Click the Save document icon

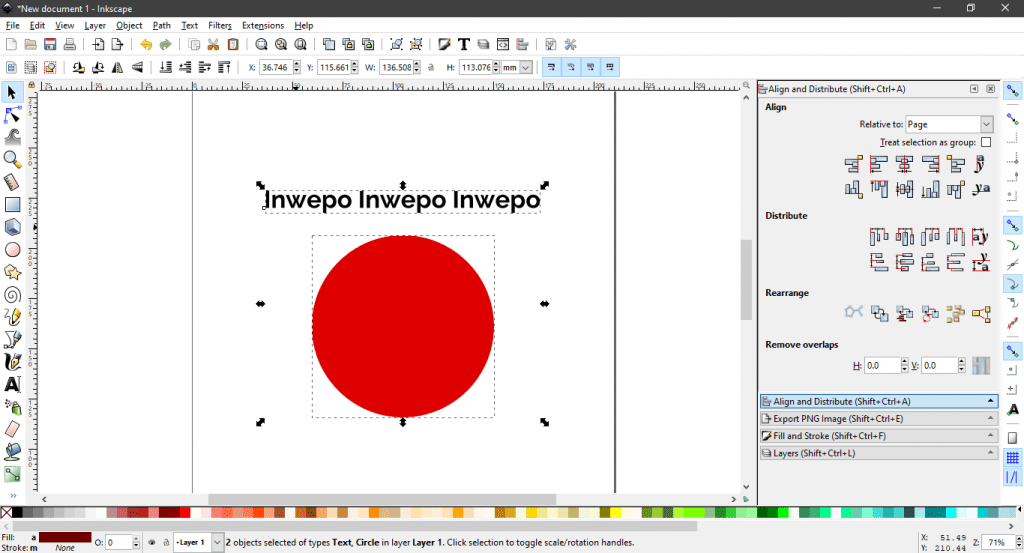click(x=50, y=44)
